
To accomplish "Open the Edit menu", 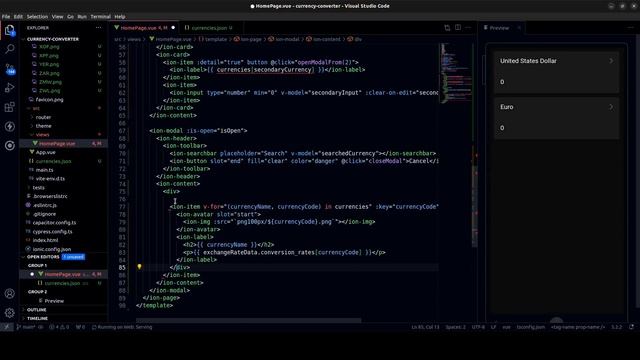I will [x=18, y=17].
